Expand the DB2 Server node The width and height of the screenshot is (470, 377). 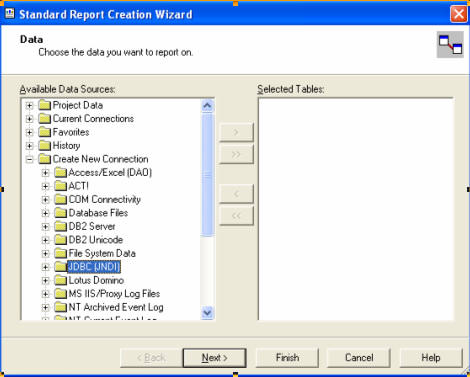45,227
